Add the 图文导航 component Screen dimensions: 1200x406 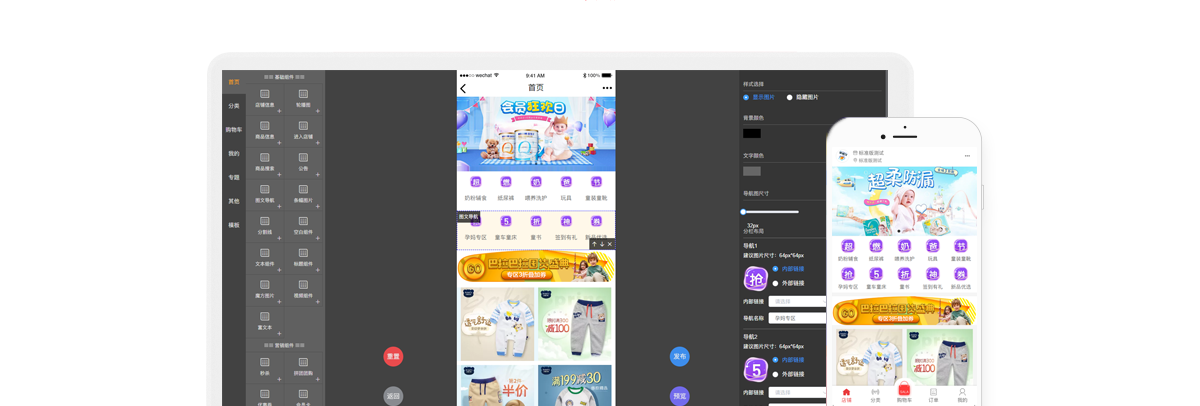[x=265, y=194]
